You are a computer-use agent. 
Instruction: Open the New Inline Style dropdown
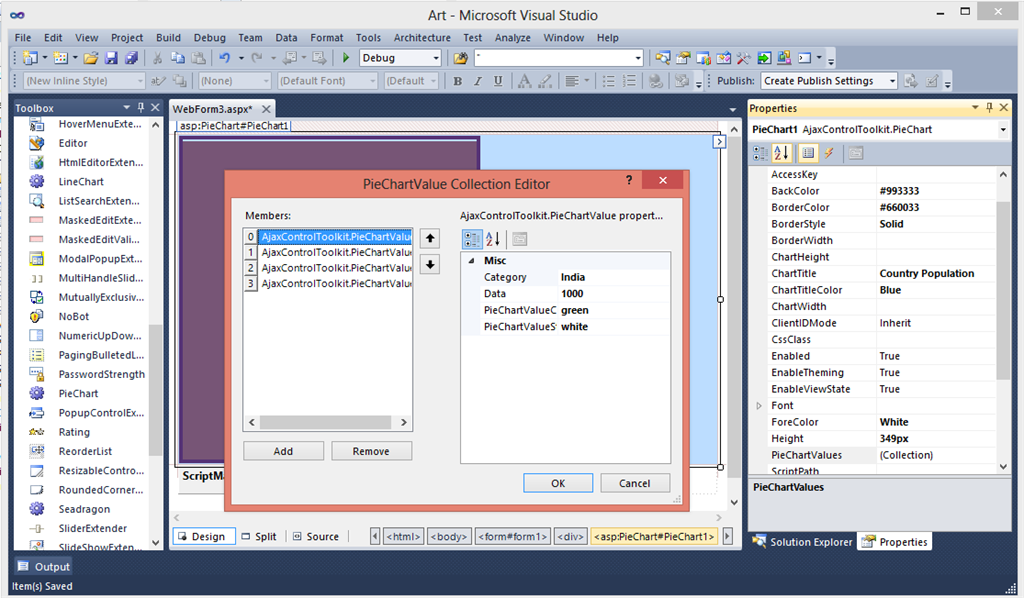pos(140,81)
